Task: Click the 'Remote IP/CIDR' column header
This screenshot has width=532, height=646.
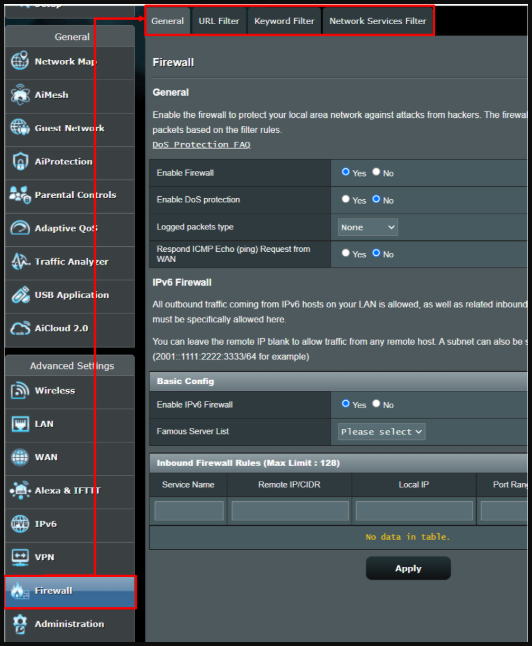Action: pos(289,485)
